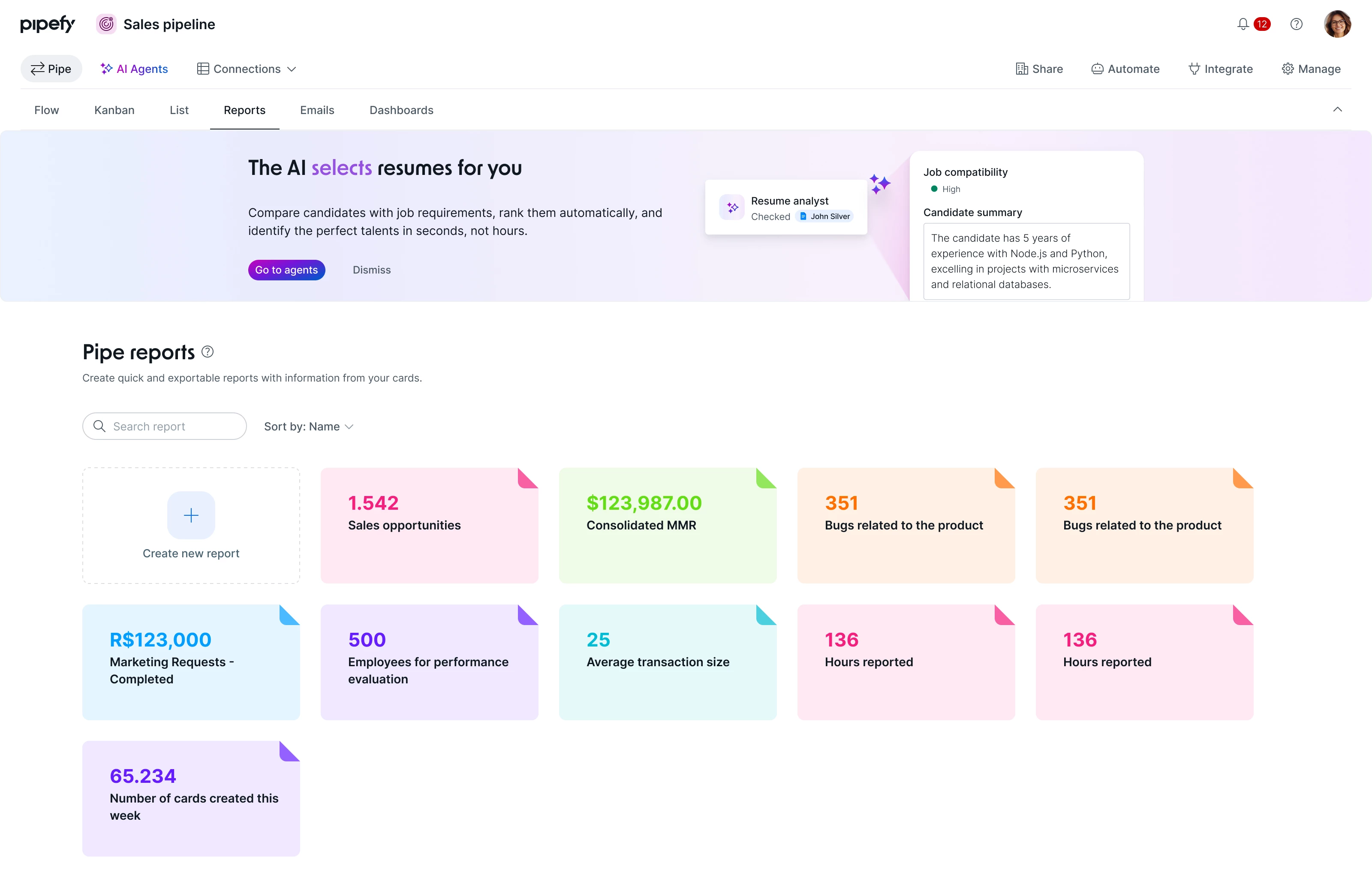The image size is (1372, 878).
Task: Open the Consolidated MMR report card
Action: coord(668,525)
